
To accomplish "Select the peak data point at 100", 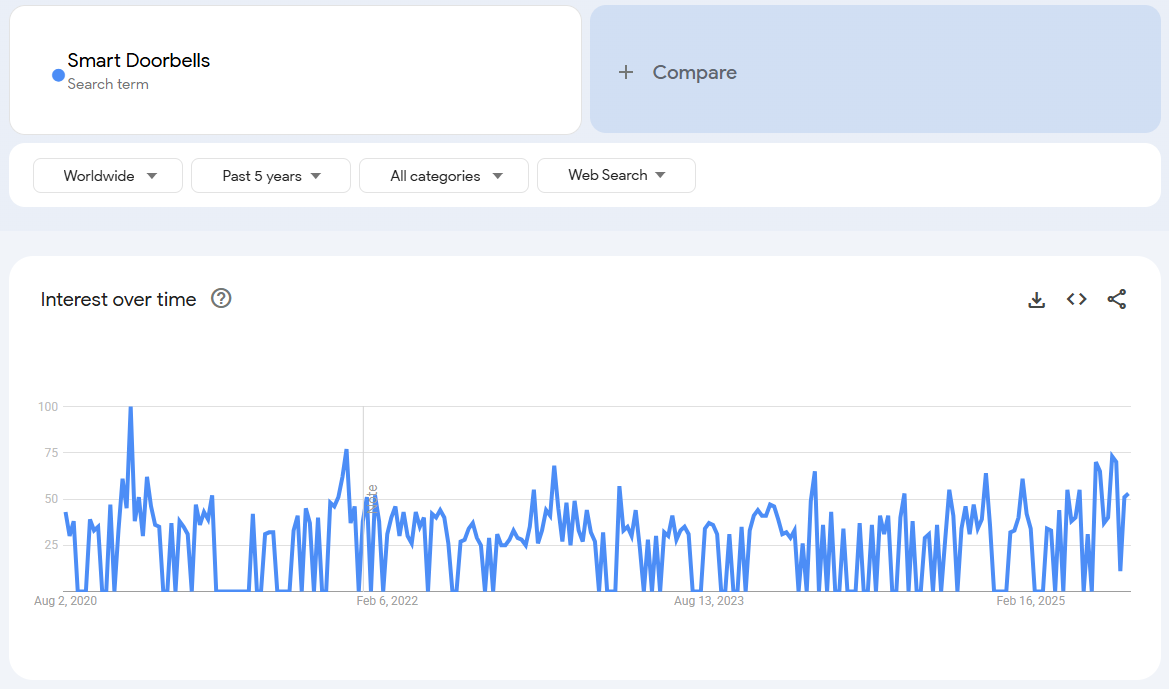I will click(x=130, y=407).
